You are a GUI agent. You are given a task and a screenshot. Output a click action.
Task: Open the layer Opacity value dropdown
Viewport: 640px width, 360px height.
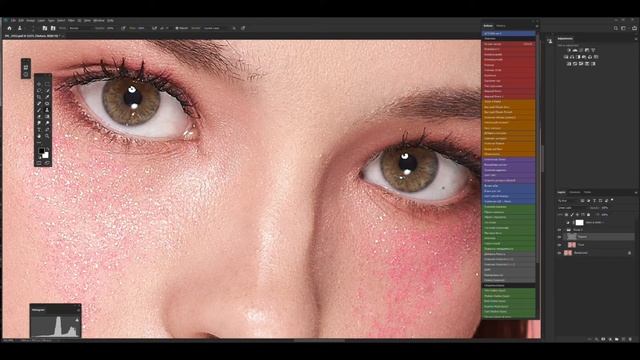605,208
